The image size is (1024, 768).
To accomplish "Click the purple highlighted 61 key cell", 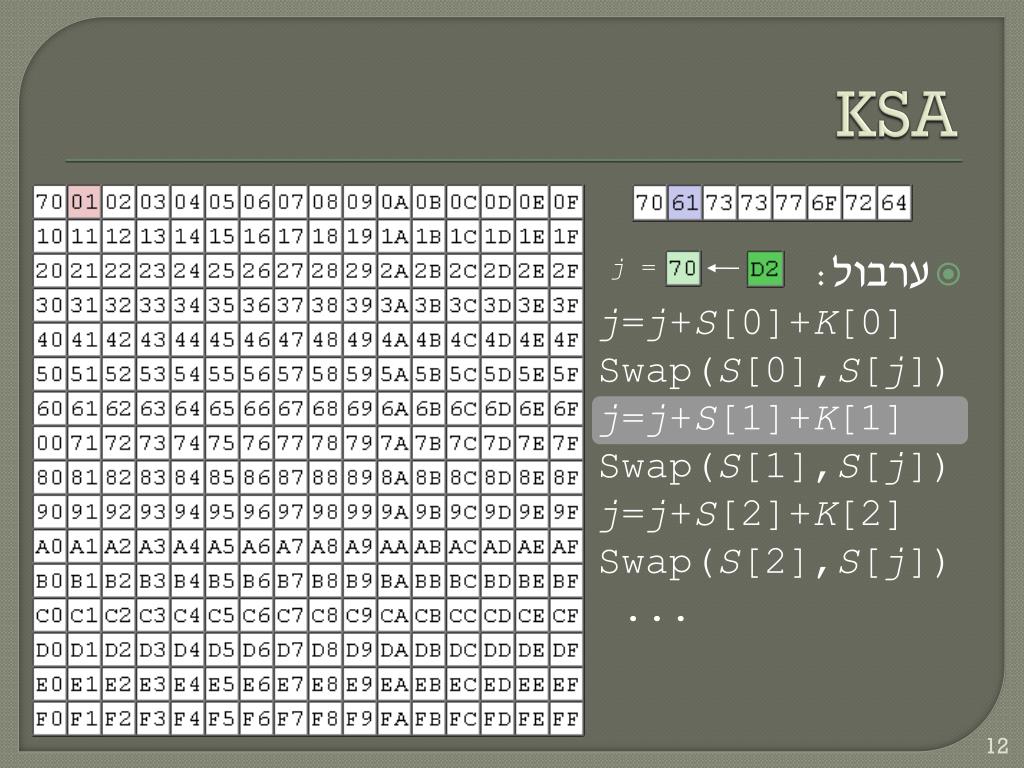I will (685, 203).
